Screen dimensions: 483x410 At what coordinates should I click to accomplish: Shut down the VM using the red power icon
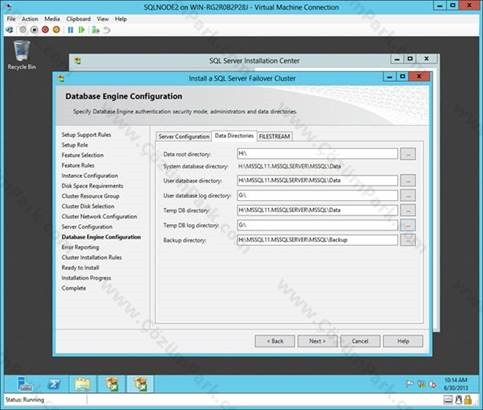tap(45, 30)
